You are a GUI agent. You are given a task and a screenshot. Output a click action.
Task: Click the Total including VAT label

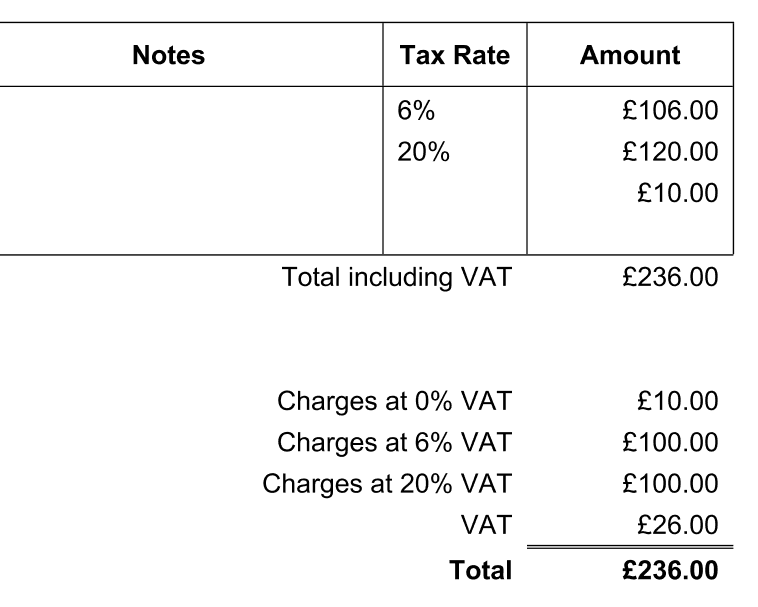[x=396, y=277]
